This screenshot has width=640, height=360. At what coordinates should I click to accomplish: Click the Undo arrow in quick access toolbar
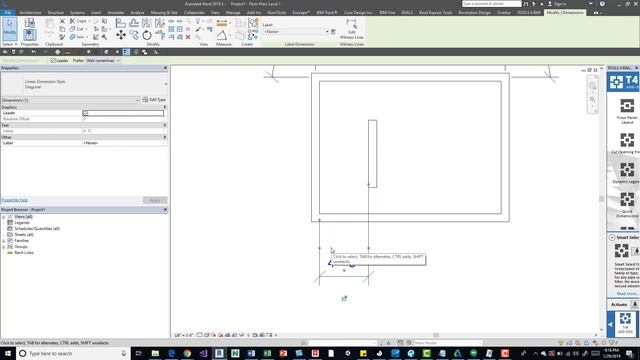(33, 52)
